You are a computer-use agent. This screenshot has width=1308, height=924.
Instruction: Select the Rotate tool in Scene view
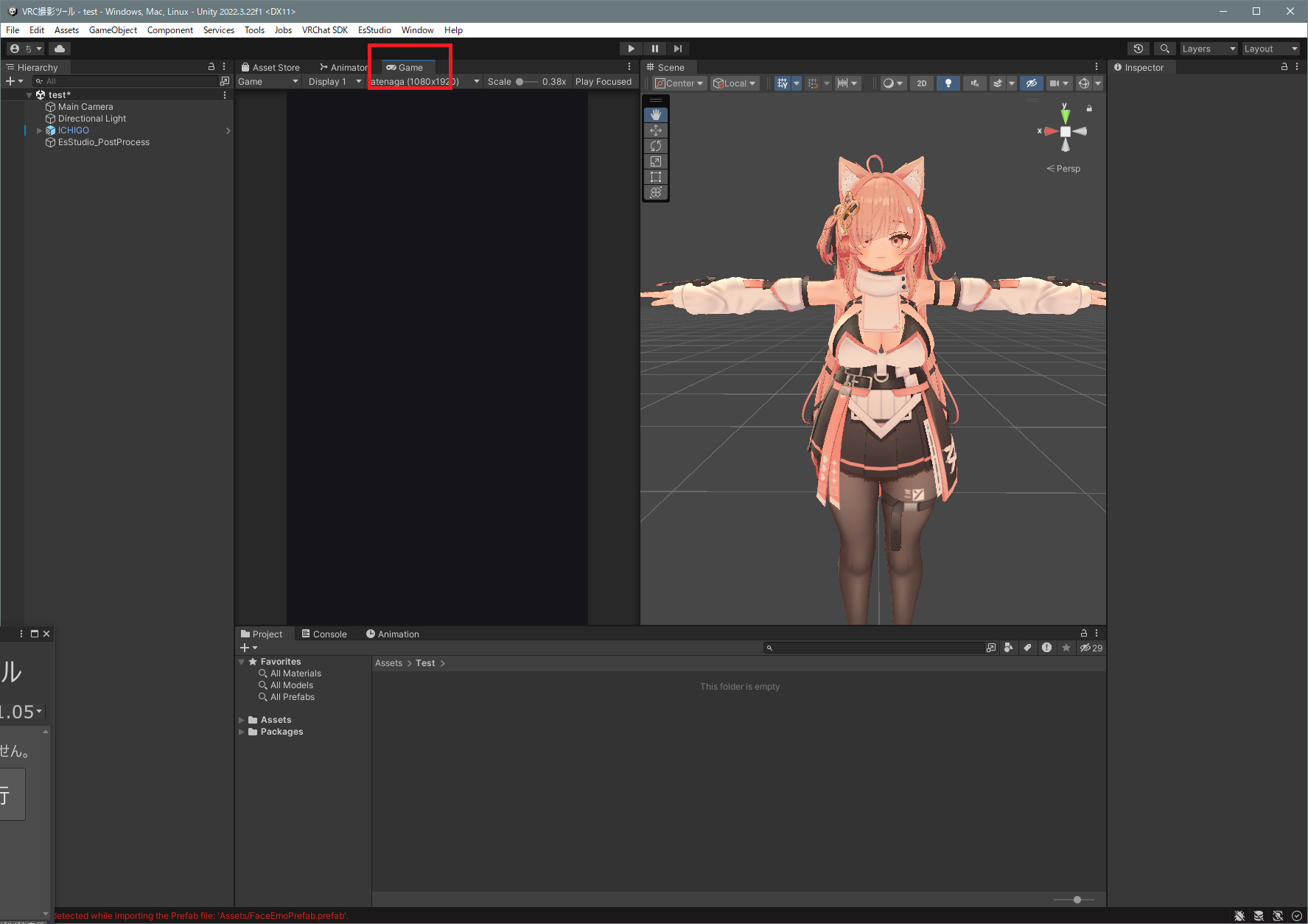655,146
